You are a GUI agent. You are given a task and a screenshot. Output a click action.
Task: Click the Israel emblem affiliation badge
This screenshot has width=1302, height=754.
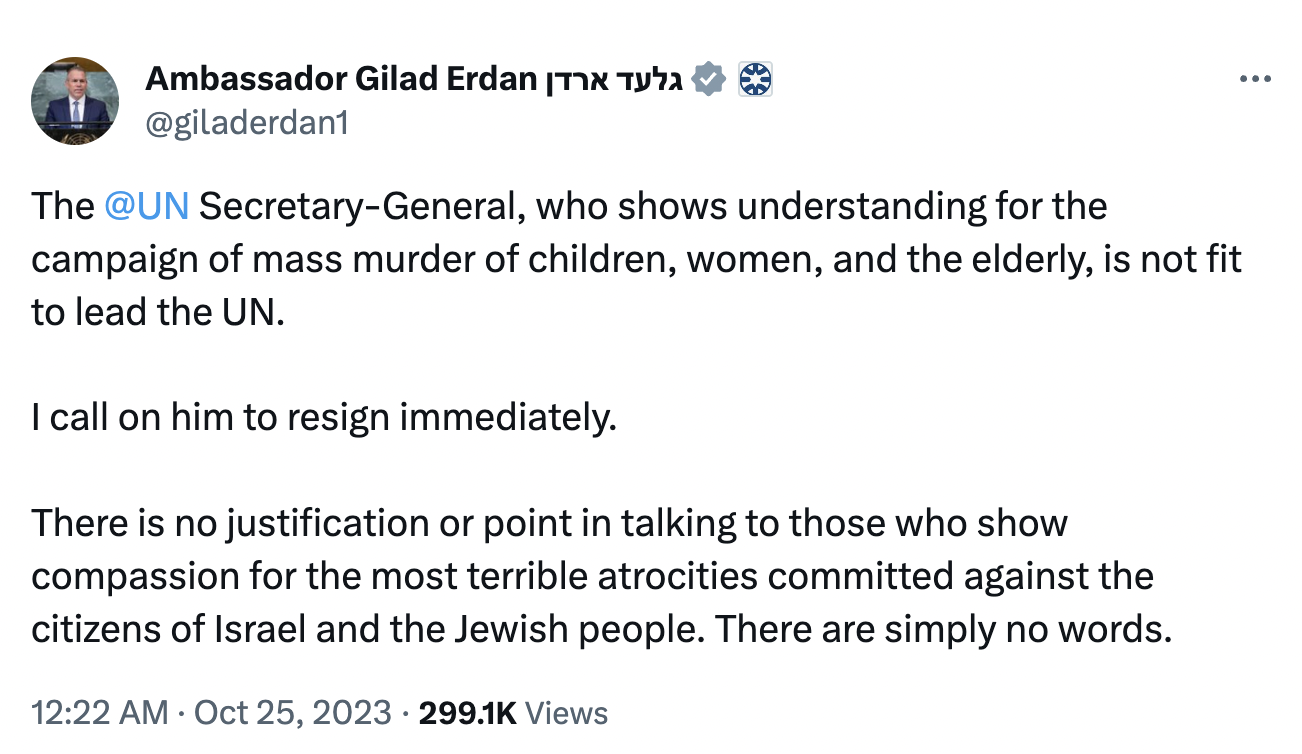(756, 78)
